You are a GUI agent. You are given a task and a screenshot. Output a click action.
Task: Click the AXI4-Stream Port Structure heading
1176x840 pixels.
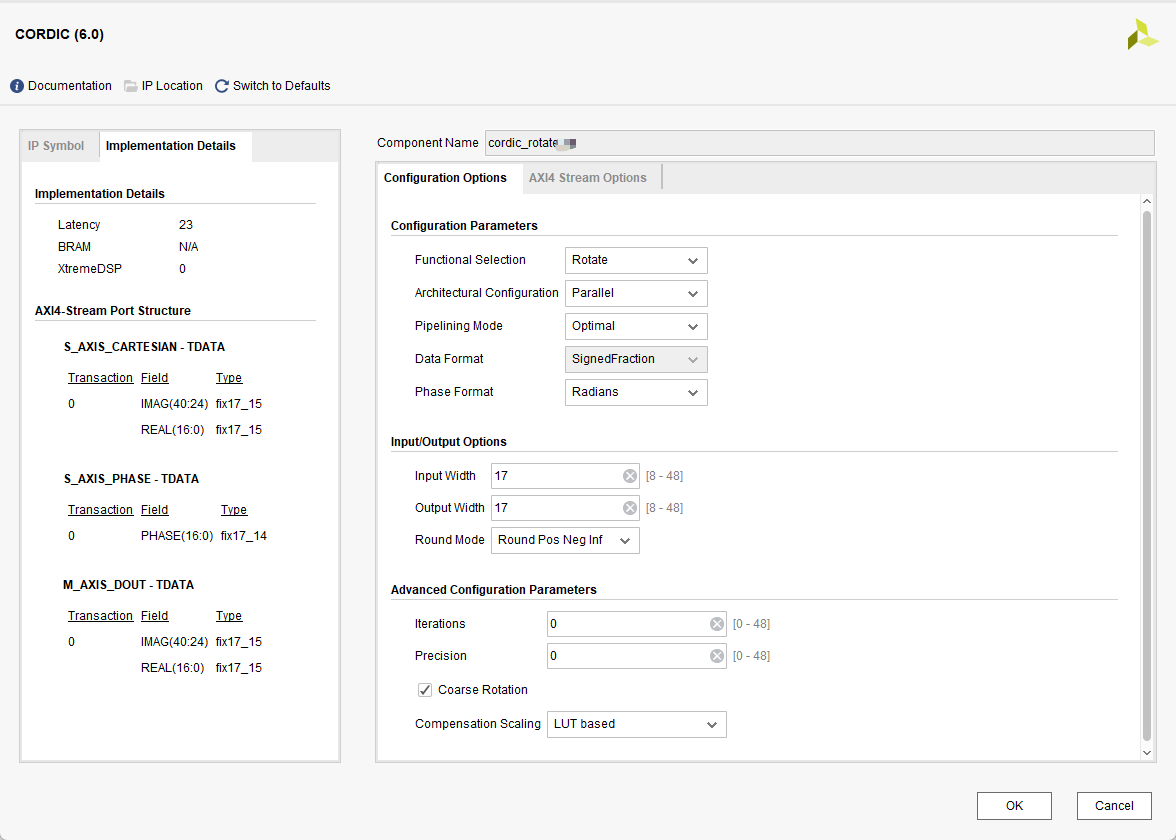click(x=112, y=311)
